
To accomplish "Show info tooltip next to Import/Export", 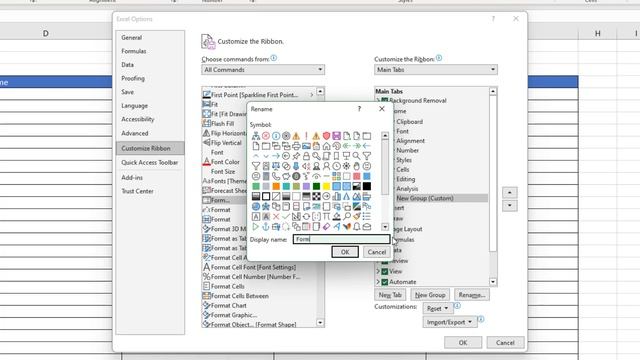I will click(x=481, y=320).
